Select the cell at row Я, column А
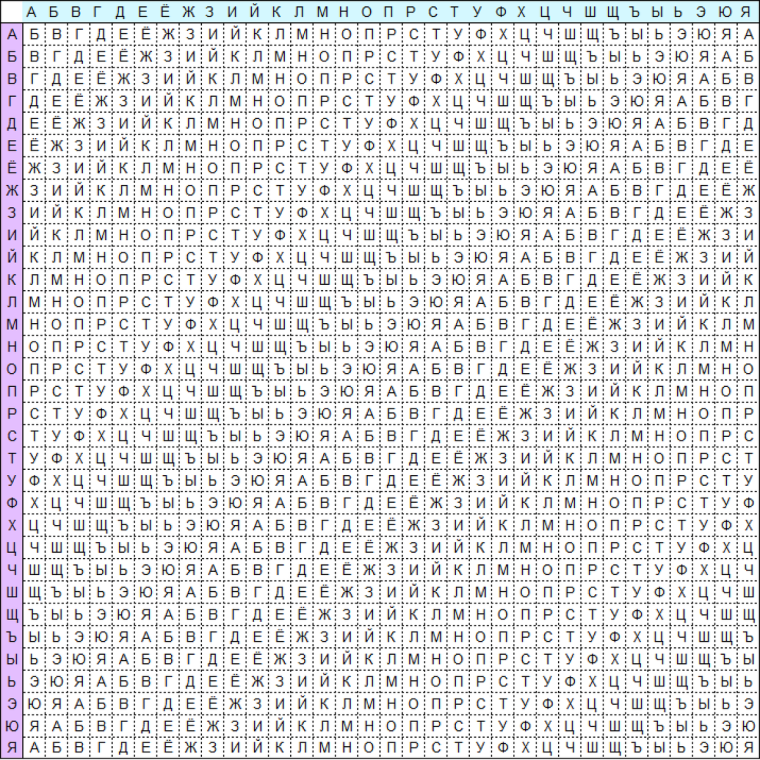 click(x=33, y=747)
